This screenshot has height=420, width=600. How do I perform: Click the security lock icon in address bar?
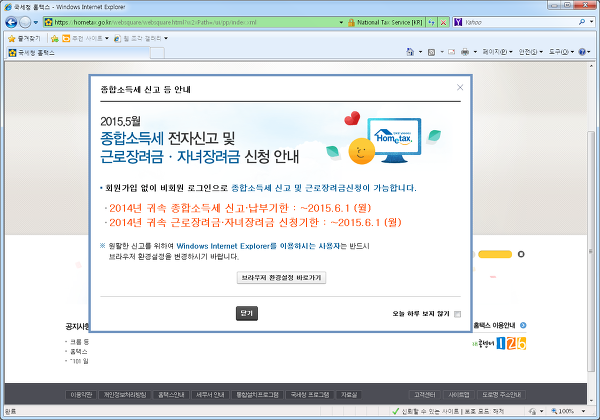tap(351, 23)
